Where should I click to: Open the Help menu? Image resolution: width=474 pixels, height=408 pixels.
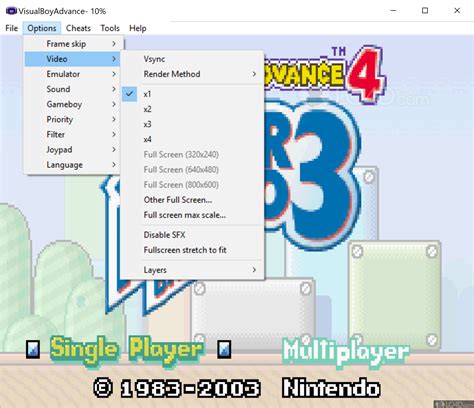pyautogui.click(x=138, y=28)
